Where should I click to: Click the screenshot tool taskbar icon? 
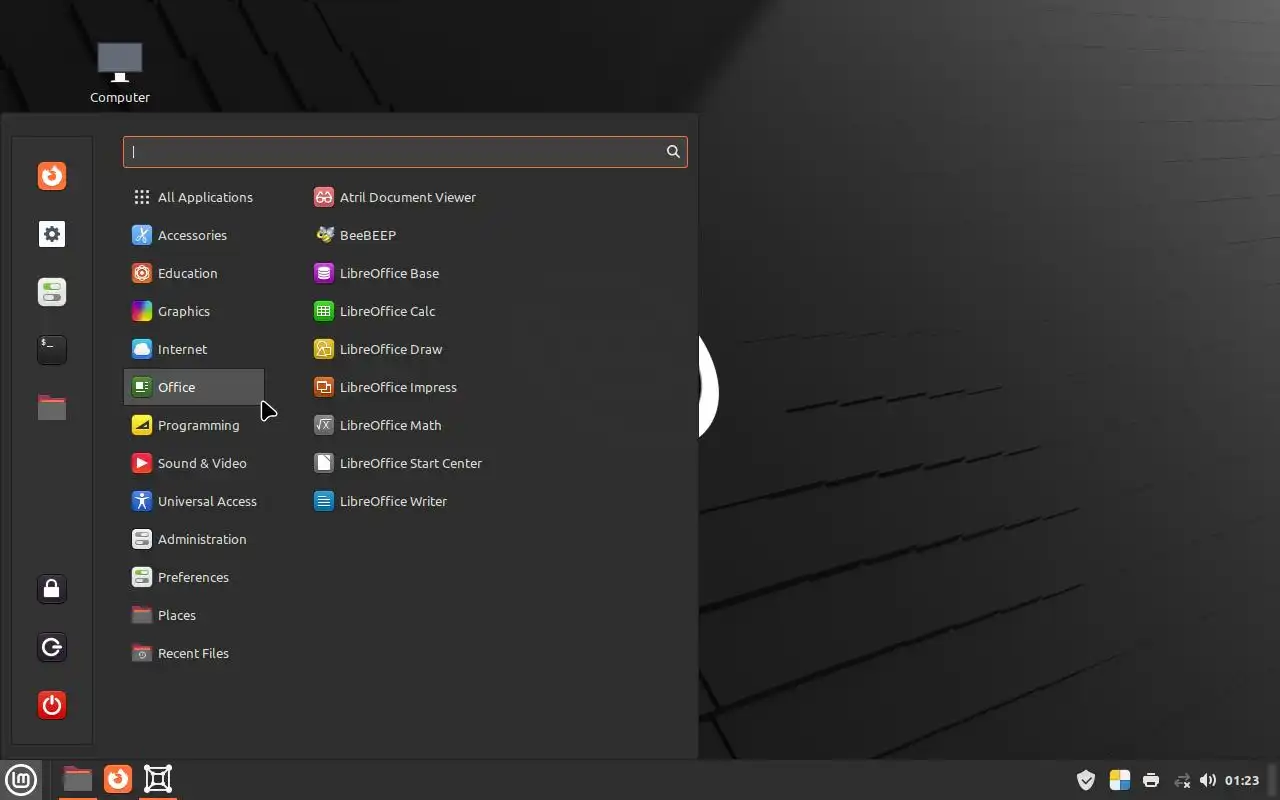coord(158,779)
